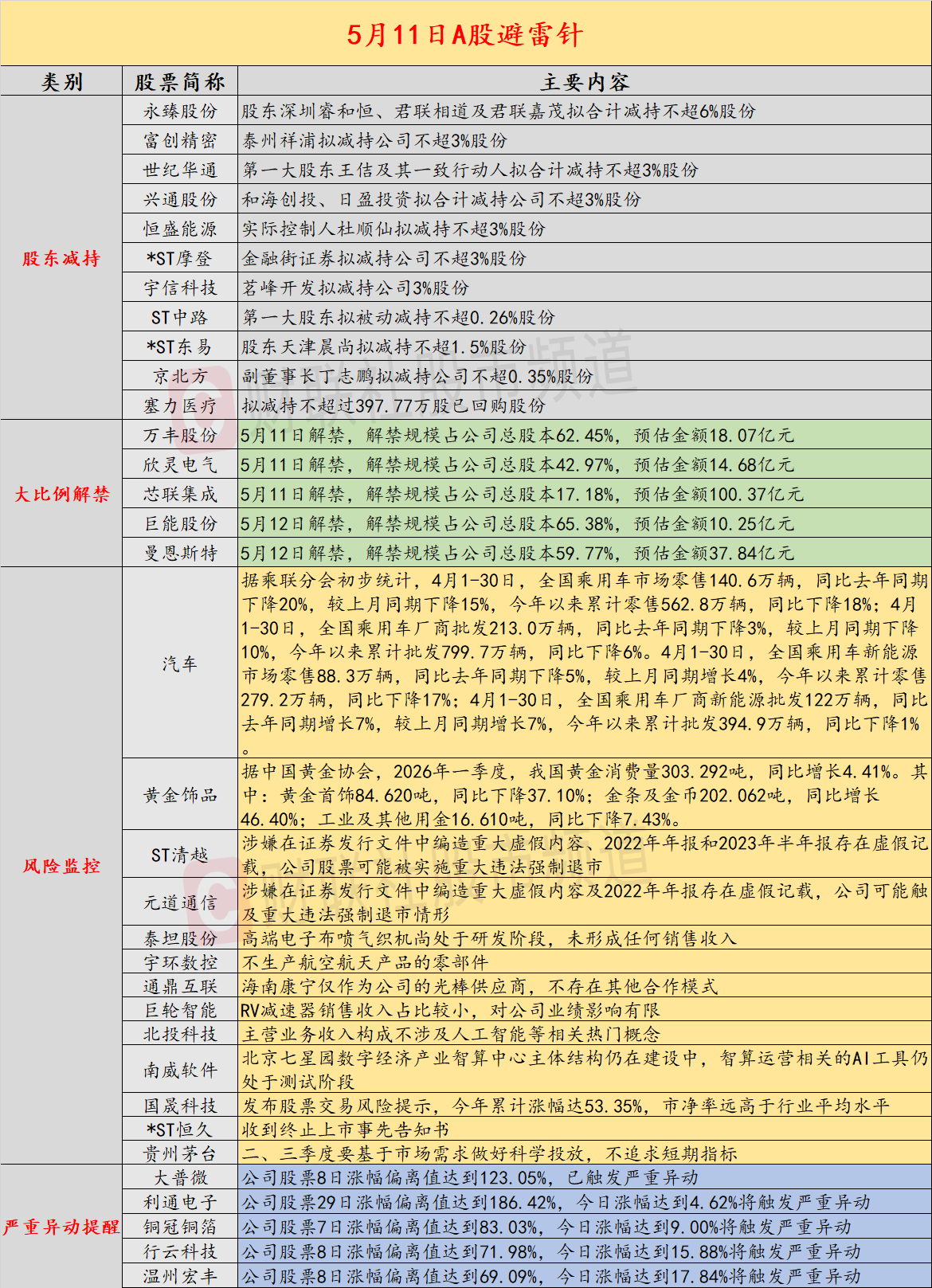Select stock name ST清越
932x1288 pixels.
(x=180, y=855)
